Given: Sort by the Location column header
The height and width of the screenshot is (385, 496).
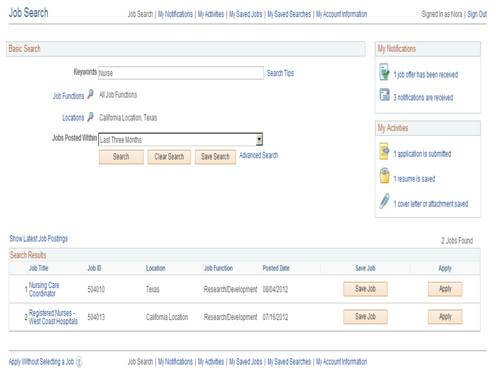Looking at the screenshot, I should 155,268.
